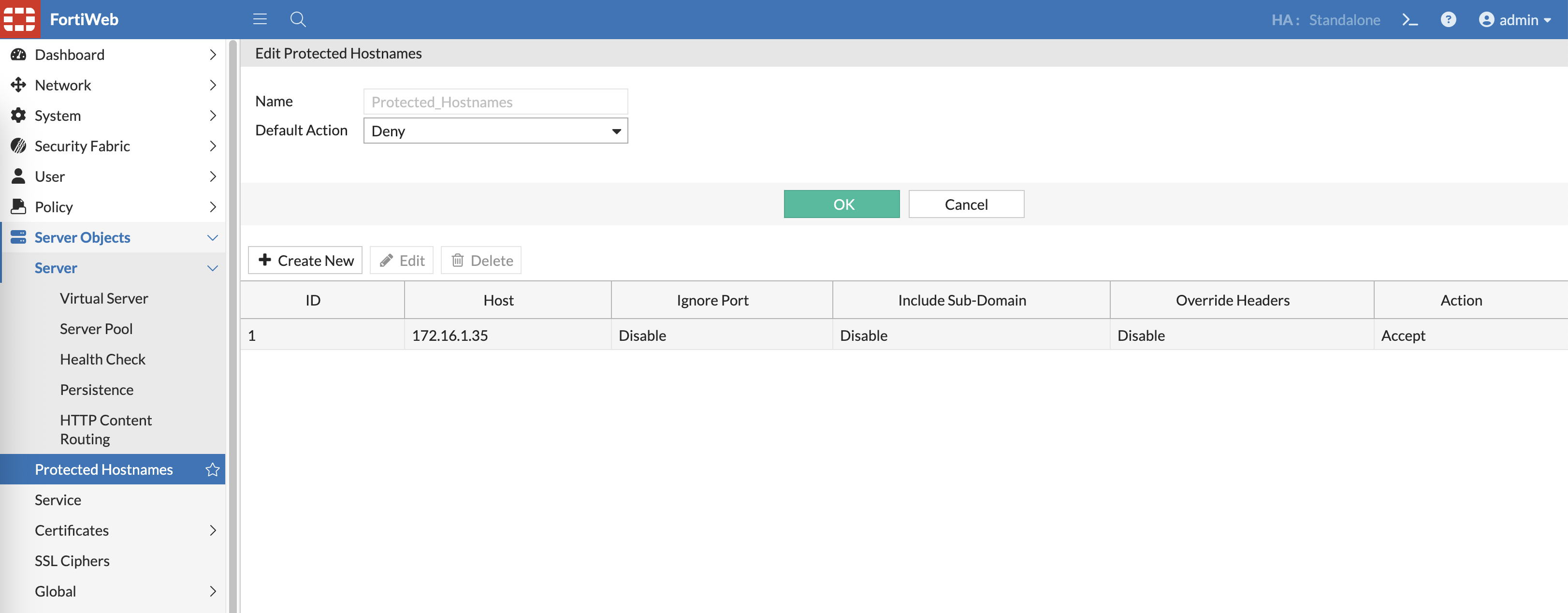Toggle the hamburger menu icon
This screenshot has width=1568, height=613.
pos(260,19)
